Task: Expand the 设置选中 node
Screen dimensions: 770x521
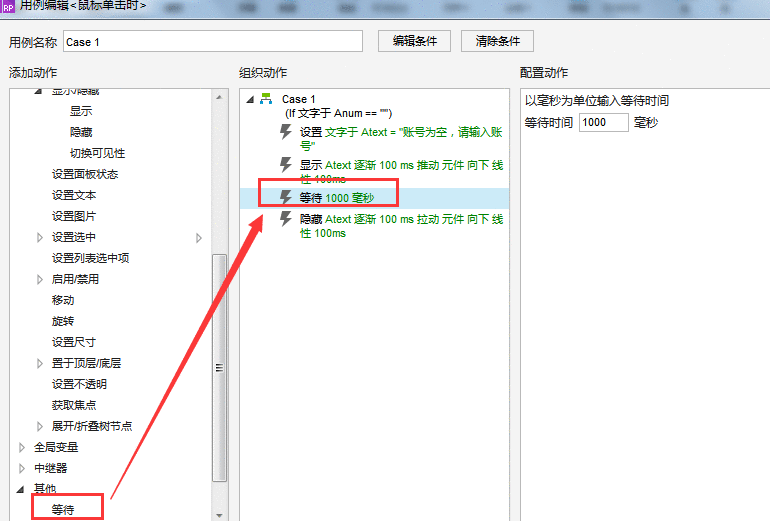Action: click(40, 238)
